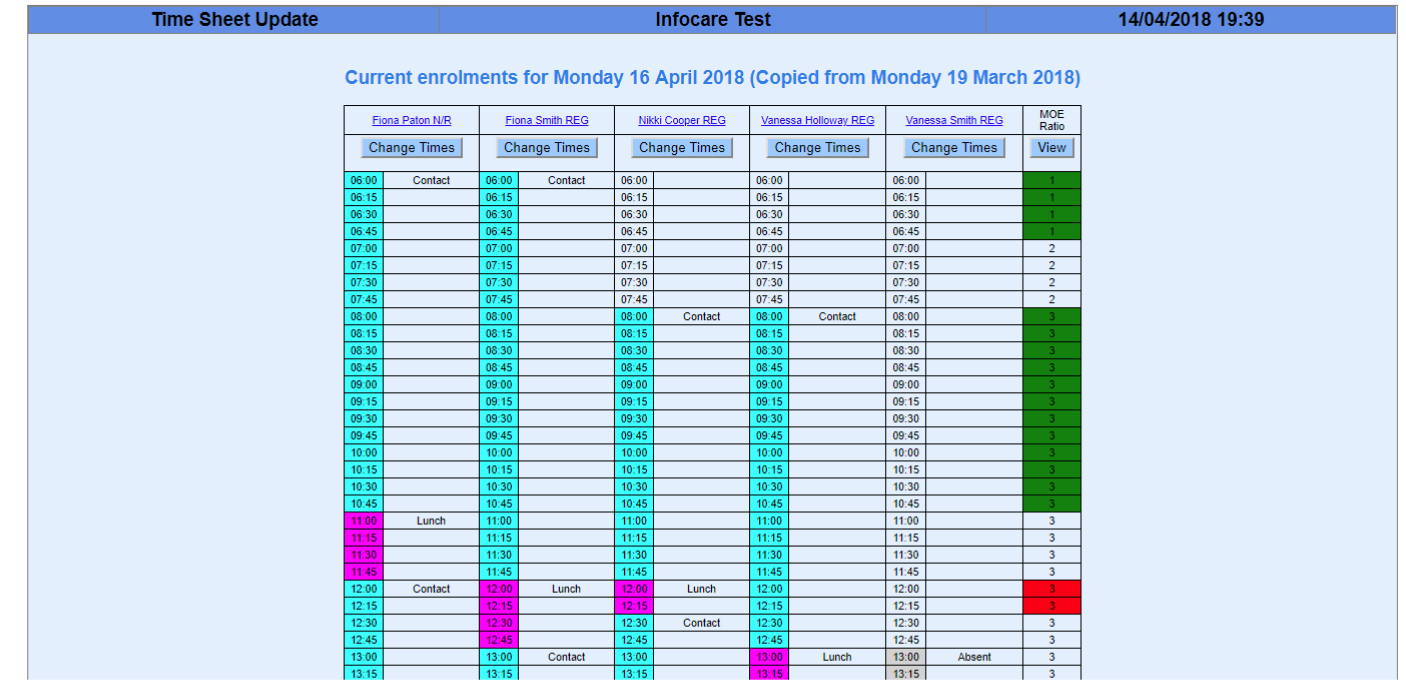Click Nikki Cooper's 08:00 Contact time cell
The image size is (1406, 680).
coord(634,317)
